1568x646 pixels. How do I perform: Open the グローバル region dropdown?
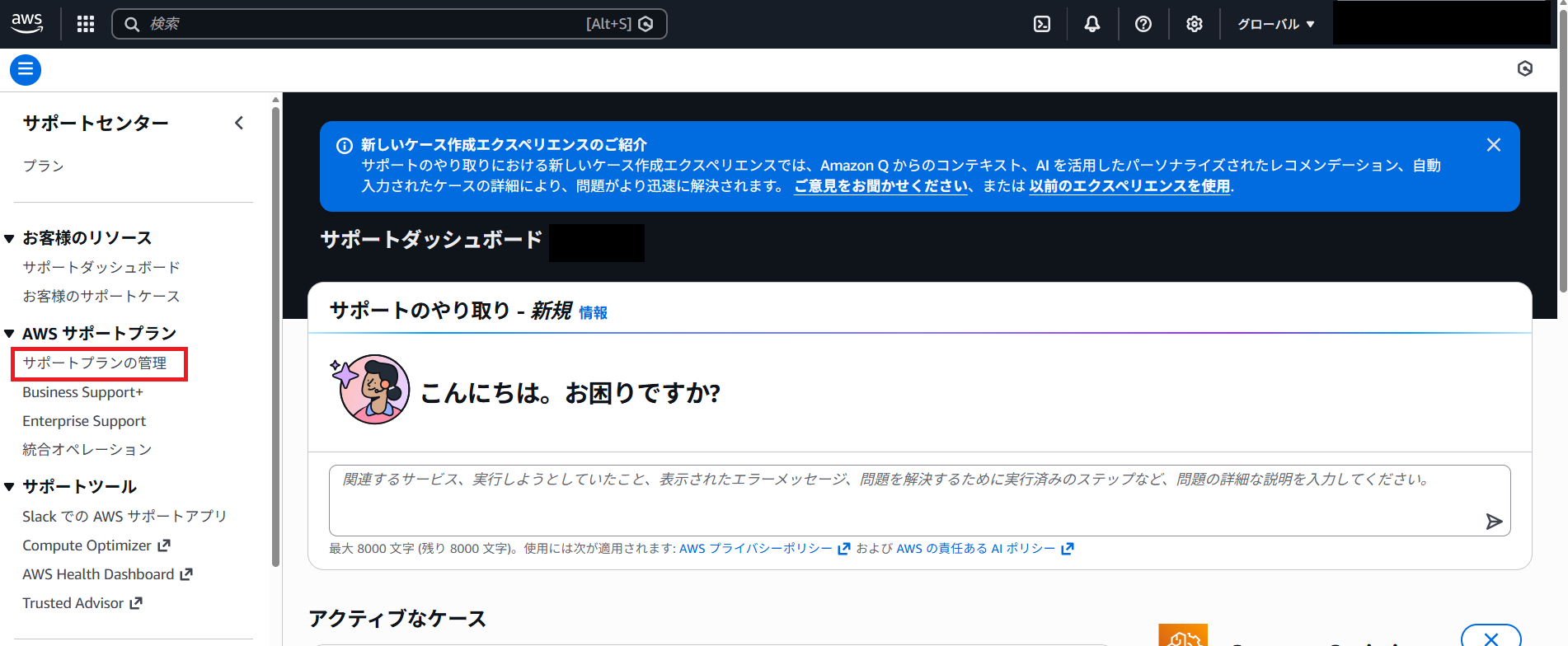pyautogui.click(x=1275, y=24)
